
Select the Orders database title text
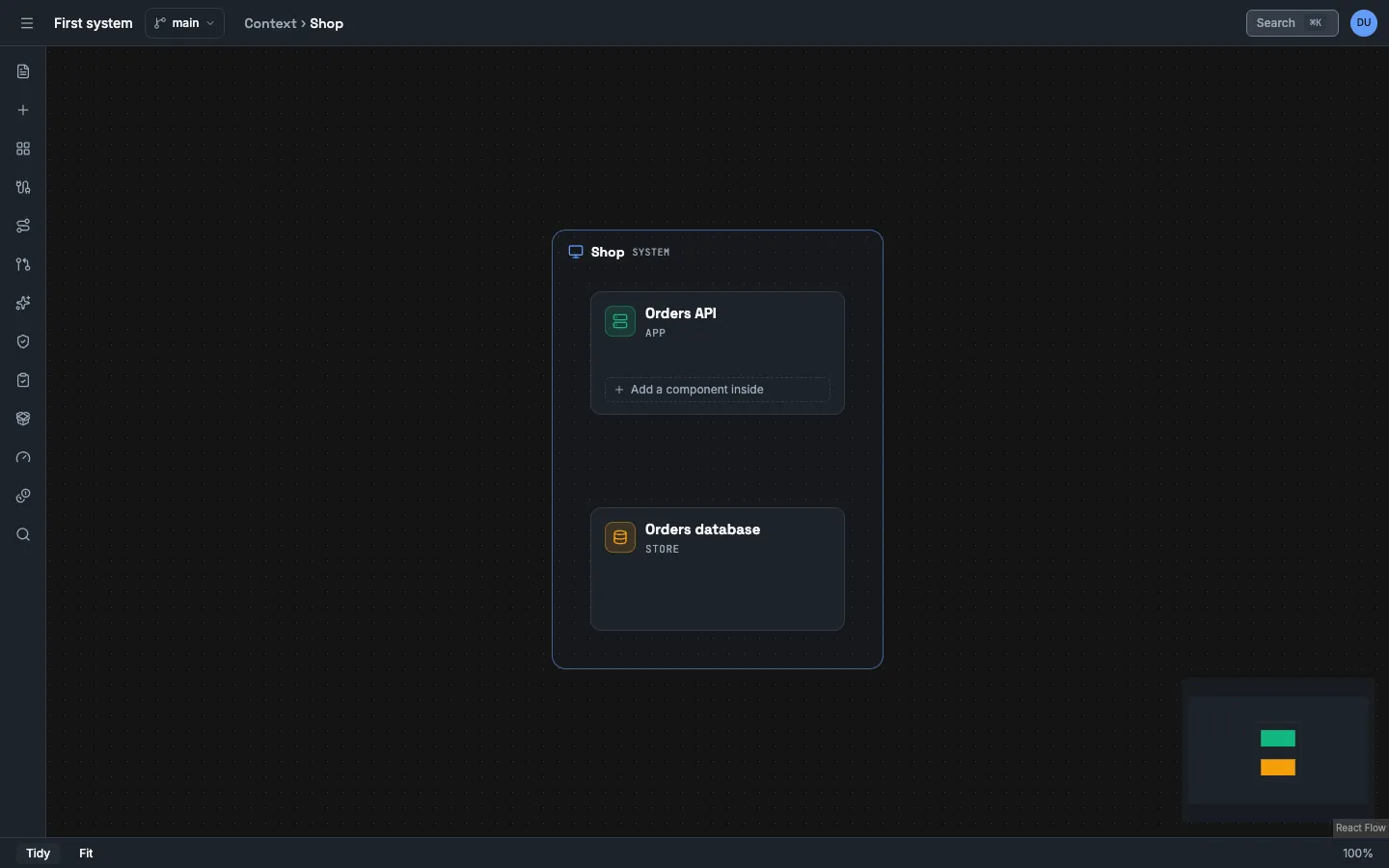(702, 529)
